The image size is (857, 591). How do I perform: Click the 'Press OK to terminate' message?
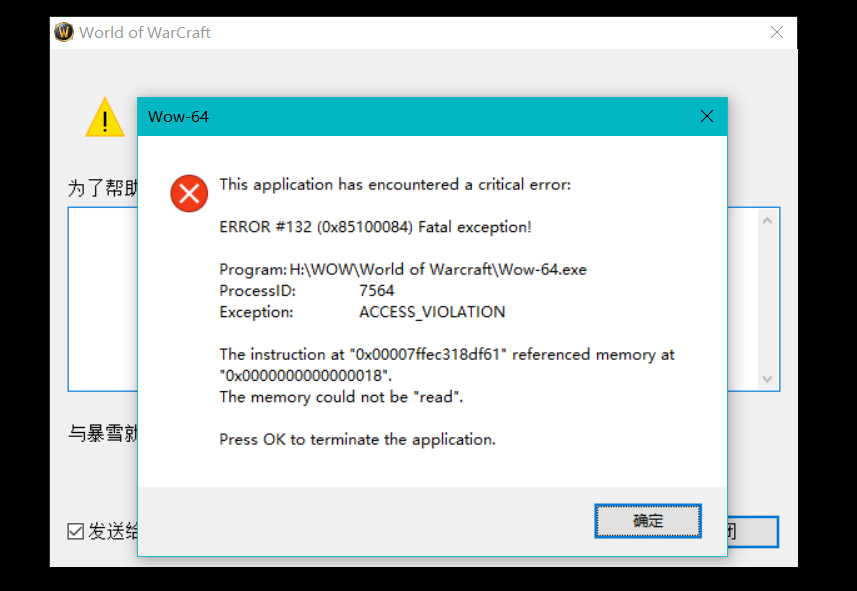[357, 439]
